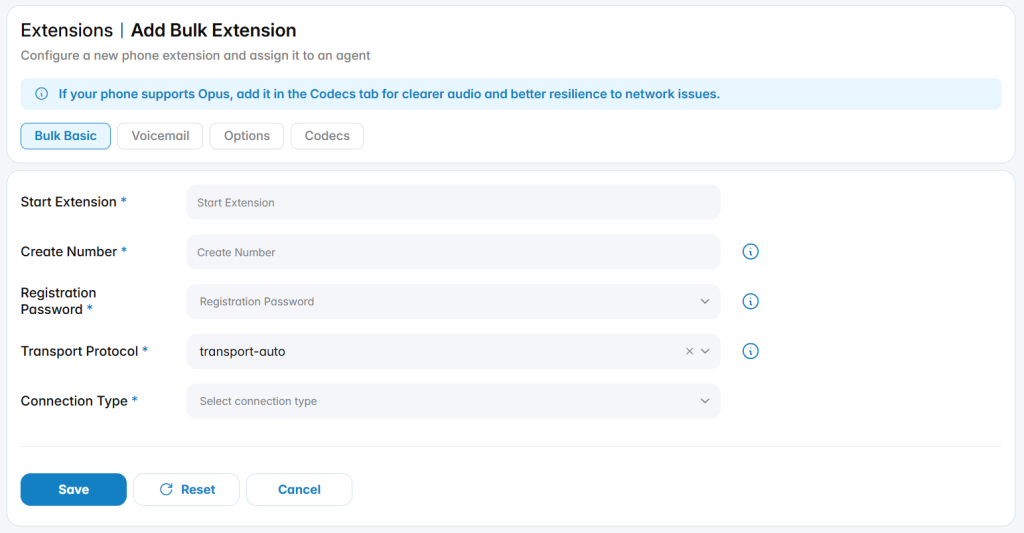The height and width of the screenshot is (533, 1024).
Task: Open the Options tab
Action: point(247,136)
